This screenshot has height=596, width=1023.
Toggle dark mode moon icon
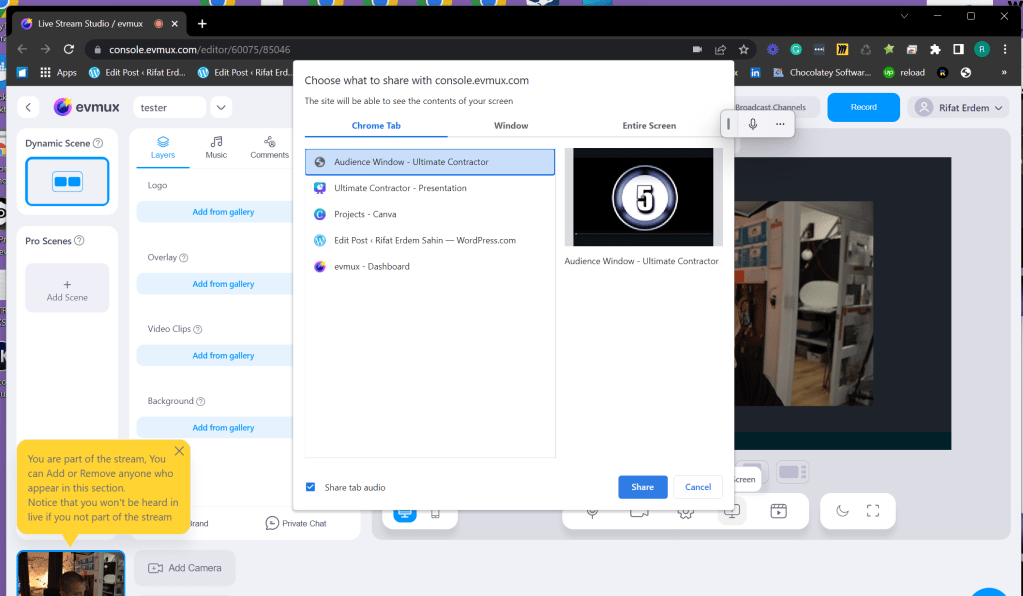tap(842, 511)
